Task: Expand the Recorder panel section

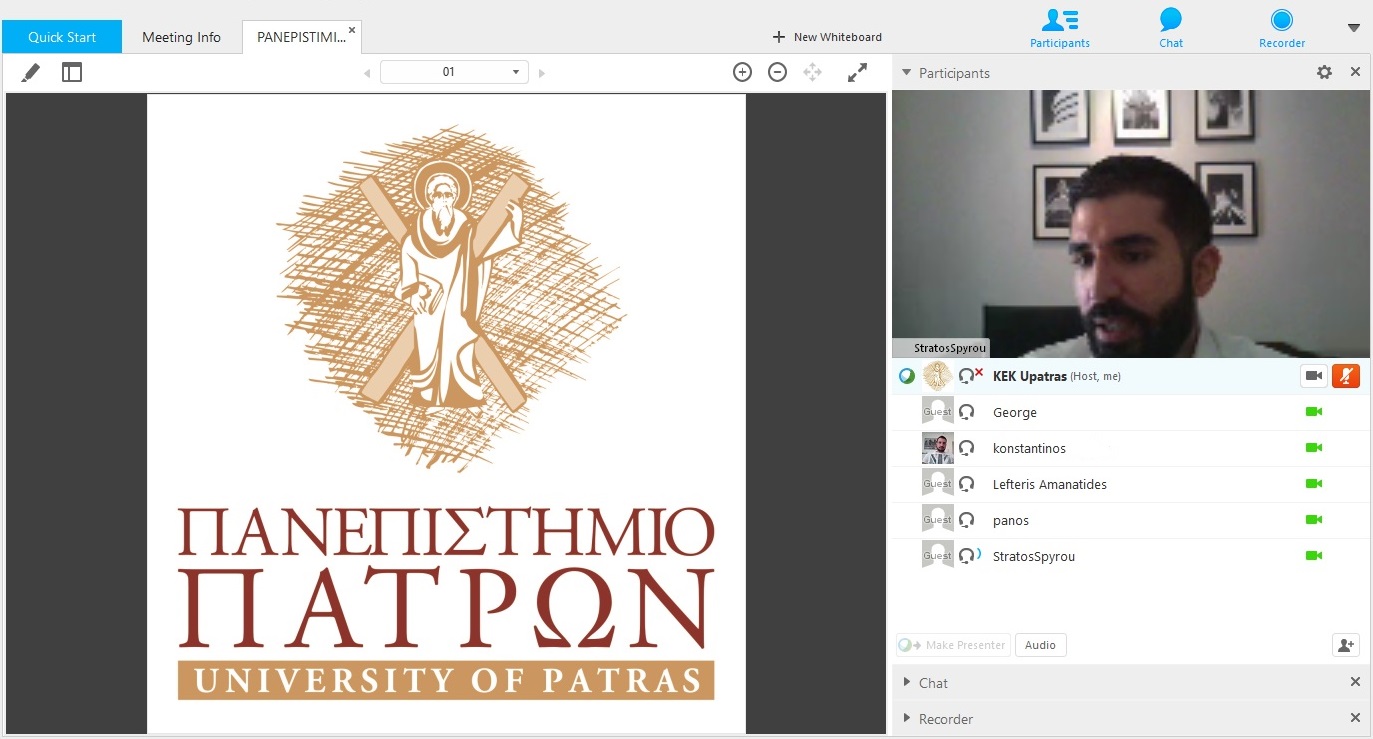Action: tap(907, 718)
